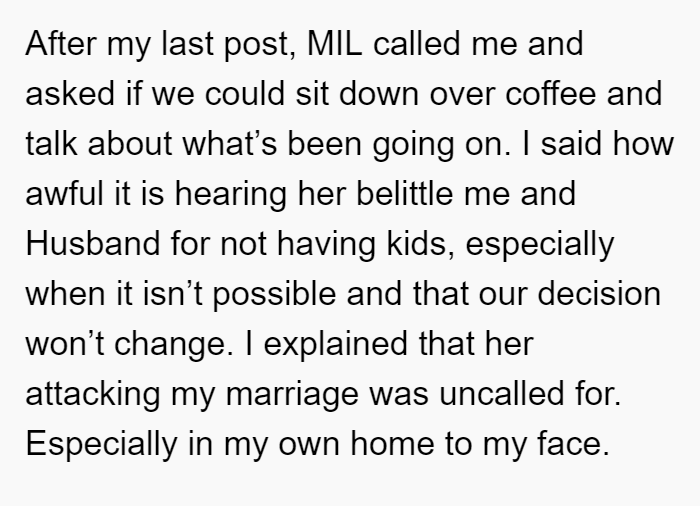Image resolution: width=700 pixels, height=506 pixels.
Task: Click the word "possible" in the text
Action: 274,294
